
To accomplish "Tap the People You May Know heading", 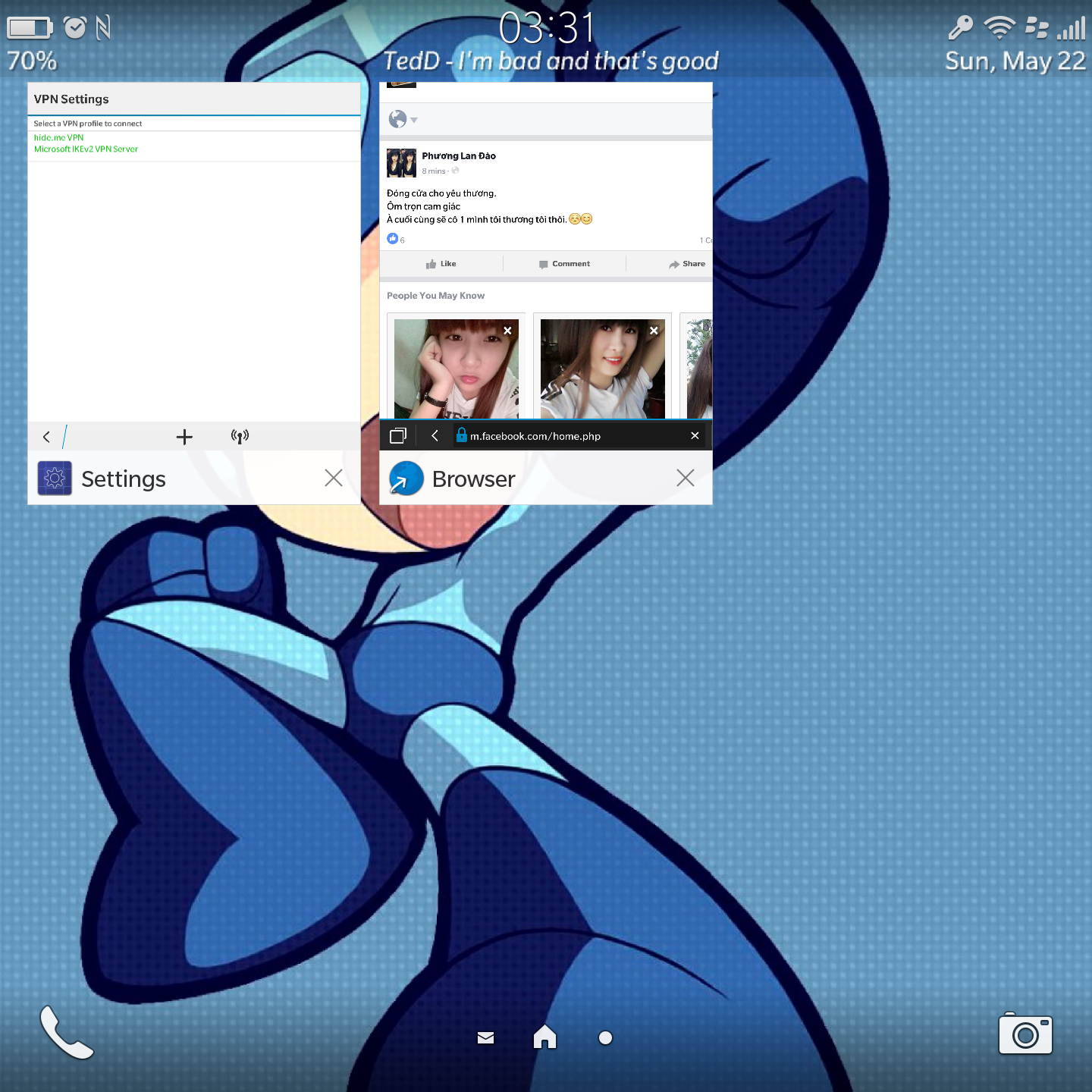I will coord(435,296).
